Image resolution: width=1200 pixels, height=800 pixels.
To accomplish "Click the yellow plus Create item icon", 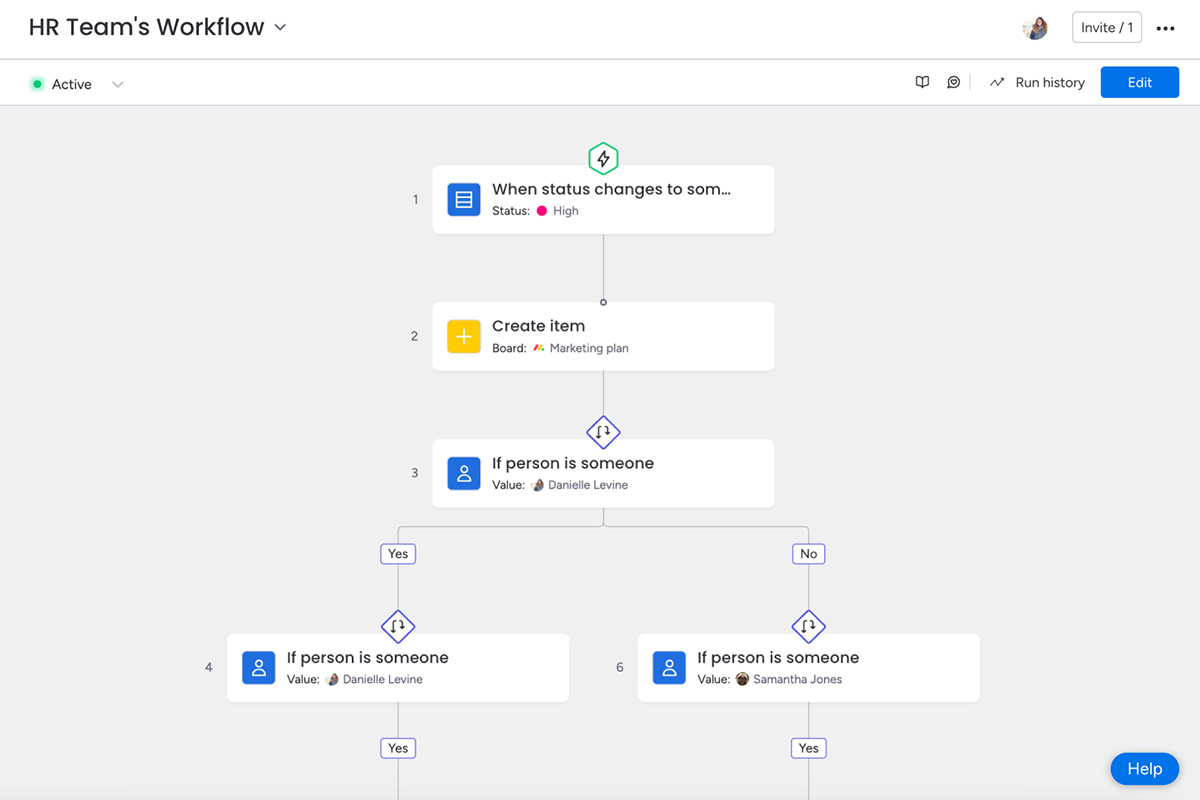I will tap(464, 337).
